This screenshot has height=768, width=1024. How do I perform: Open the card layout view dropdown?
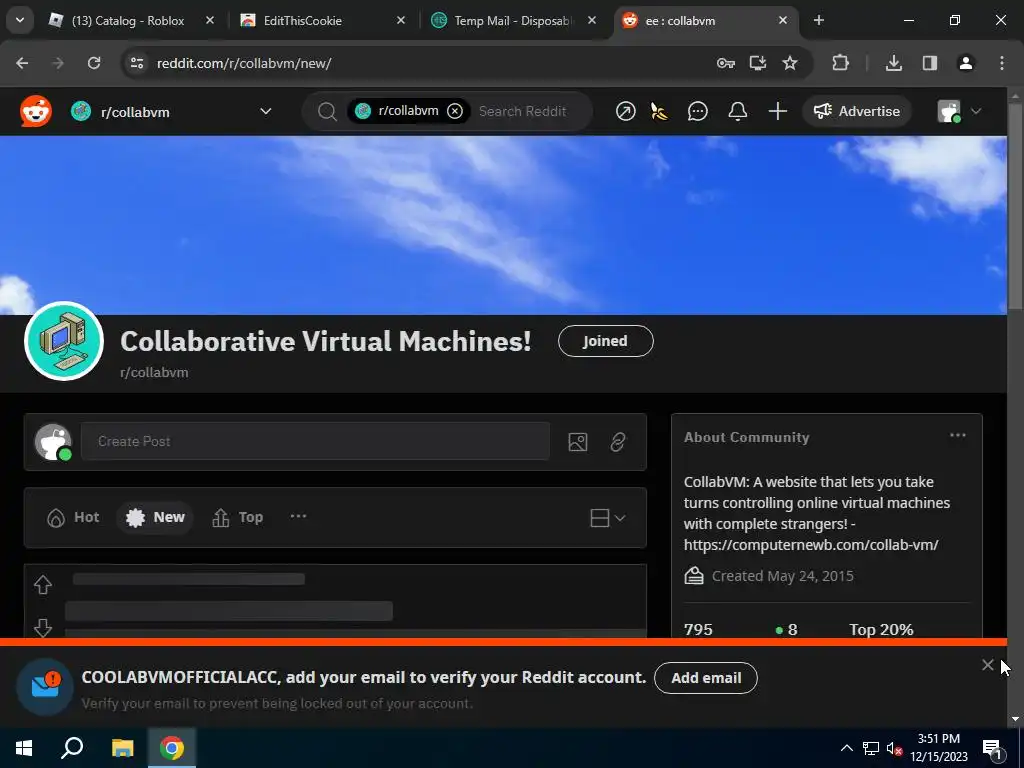[x=607, y=518]
